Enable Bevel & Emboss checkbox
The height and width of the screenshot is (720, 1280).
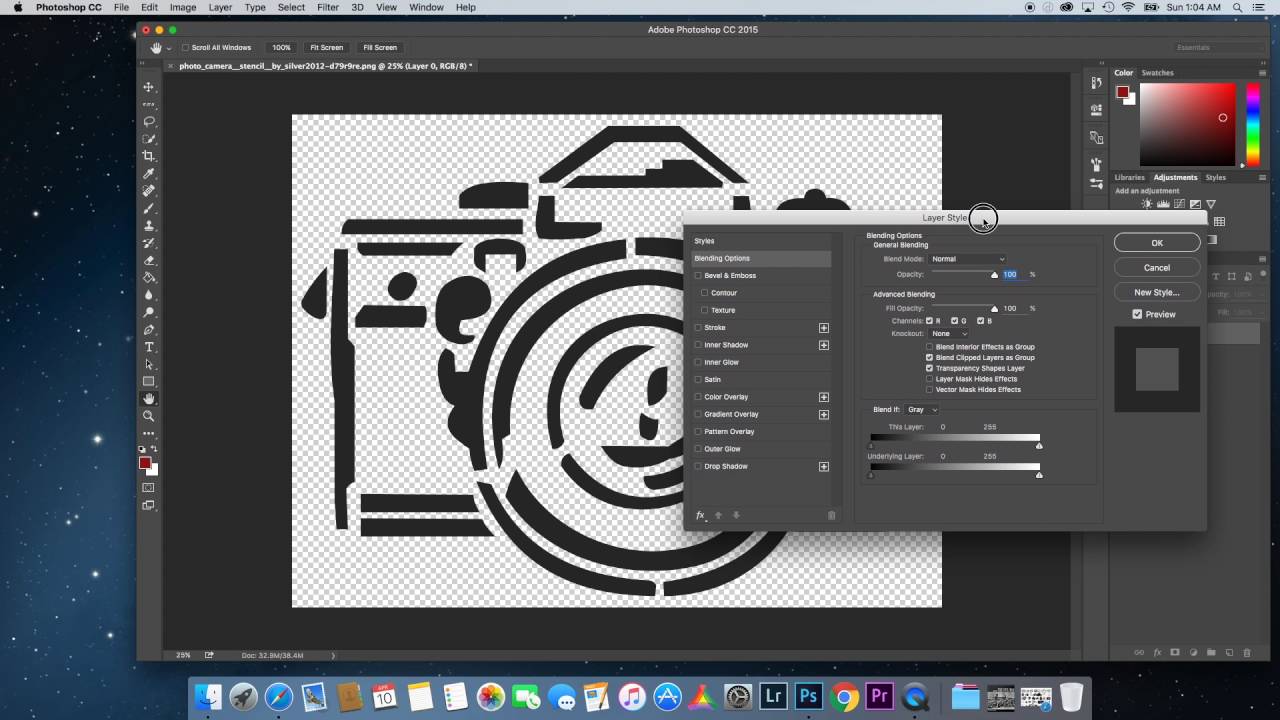(698, 276)
